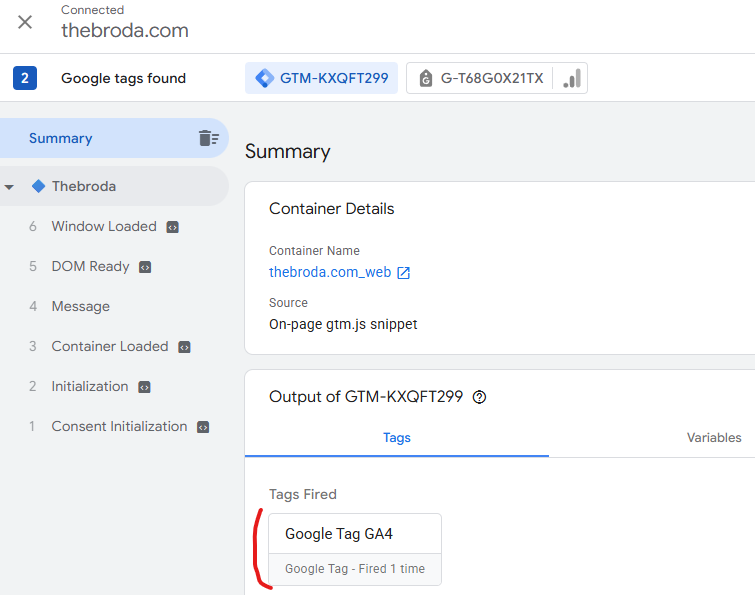Click the code icon beside Initialization

(x=144, y=387)
